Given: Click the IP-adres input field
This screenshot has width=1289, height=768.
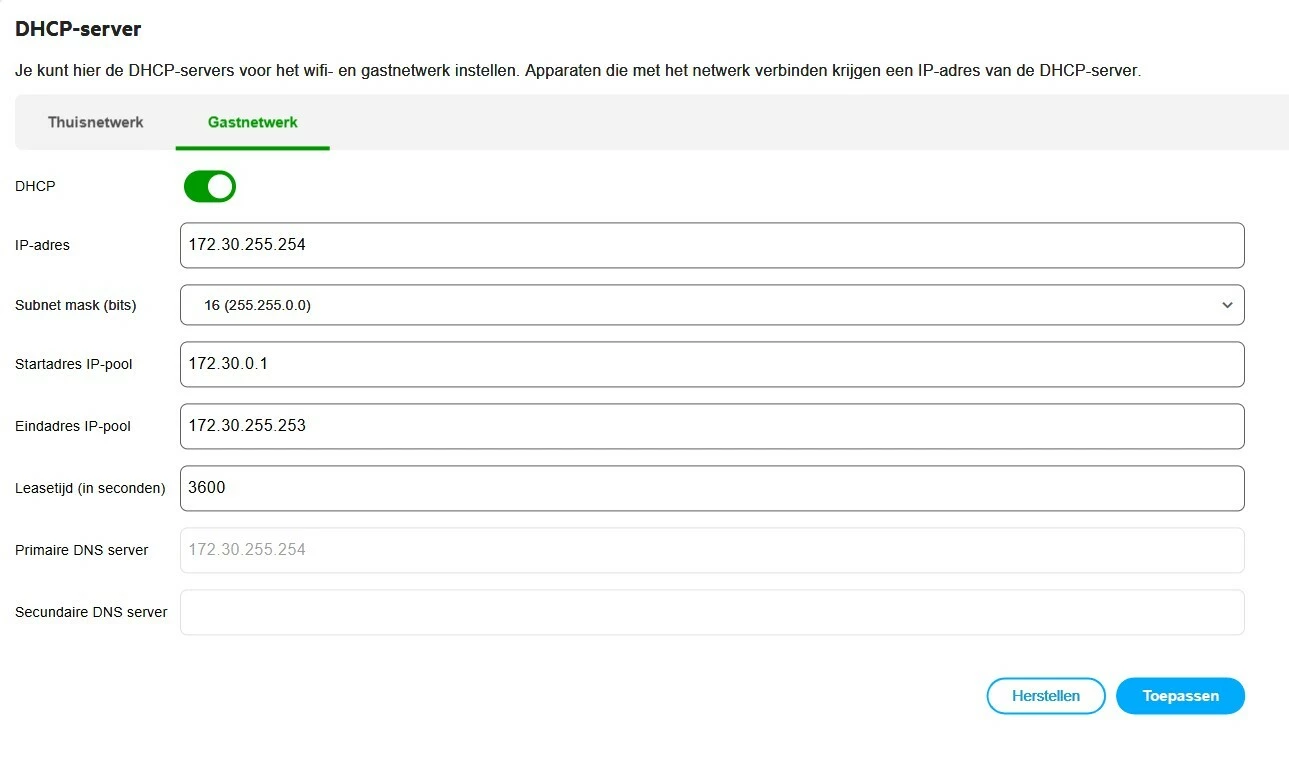Looking at the screenshot, I should click(x=712, y=245).
